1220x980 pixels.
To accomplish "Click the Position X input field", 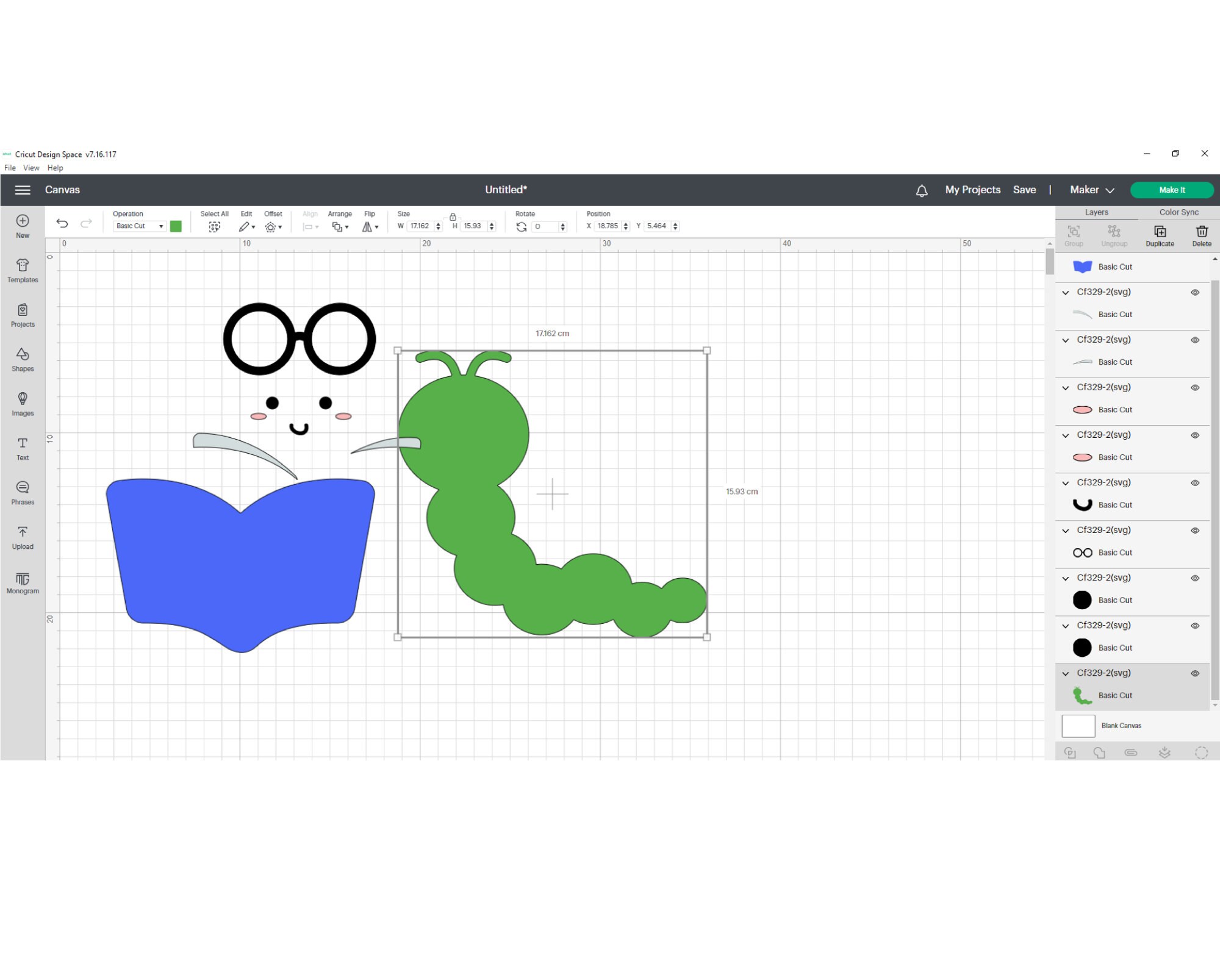I will [608, 226].
